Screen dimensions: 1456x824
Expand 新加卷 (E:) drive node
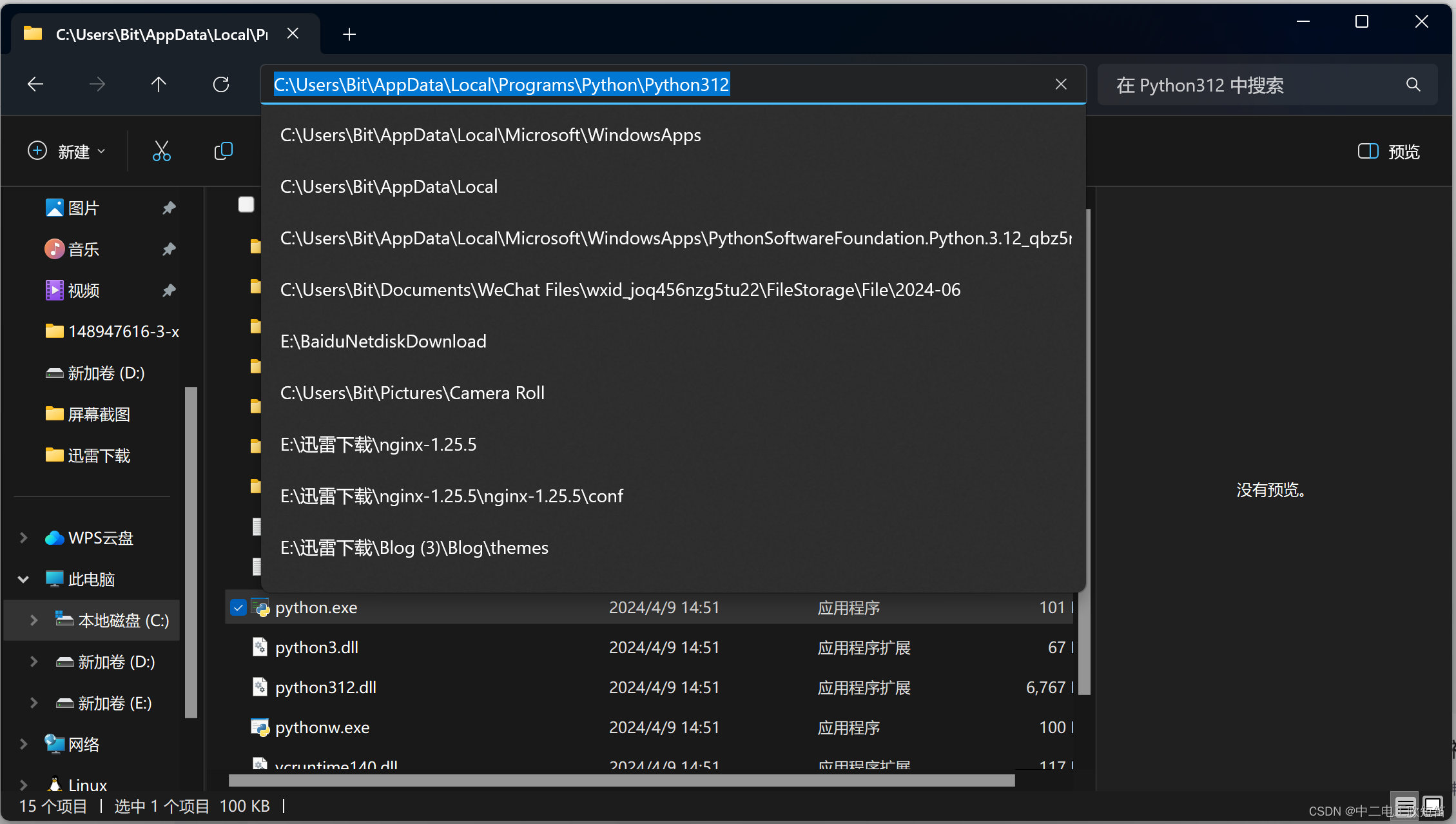(x=34, y=703)
